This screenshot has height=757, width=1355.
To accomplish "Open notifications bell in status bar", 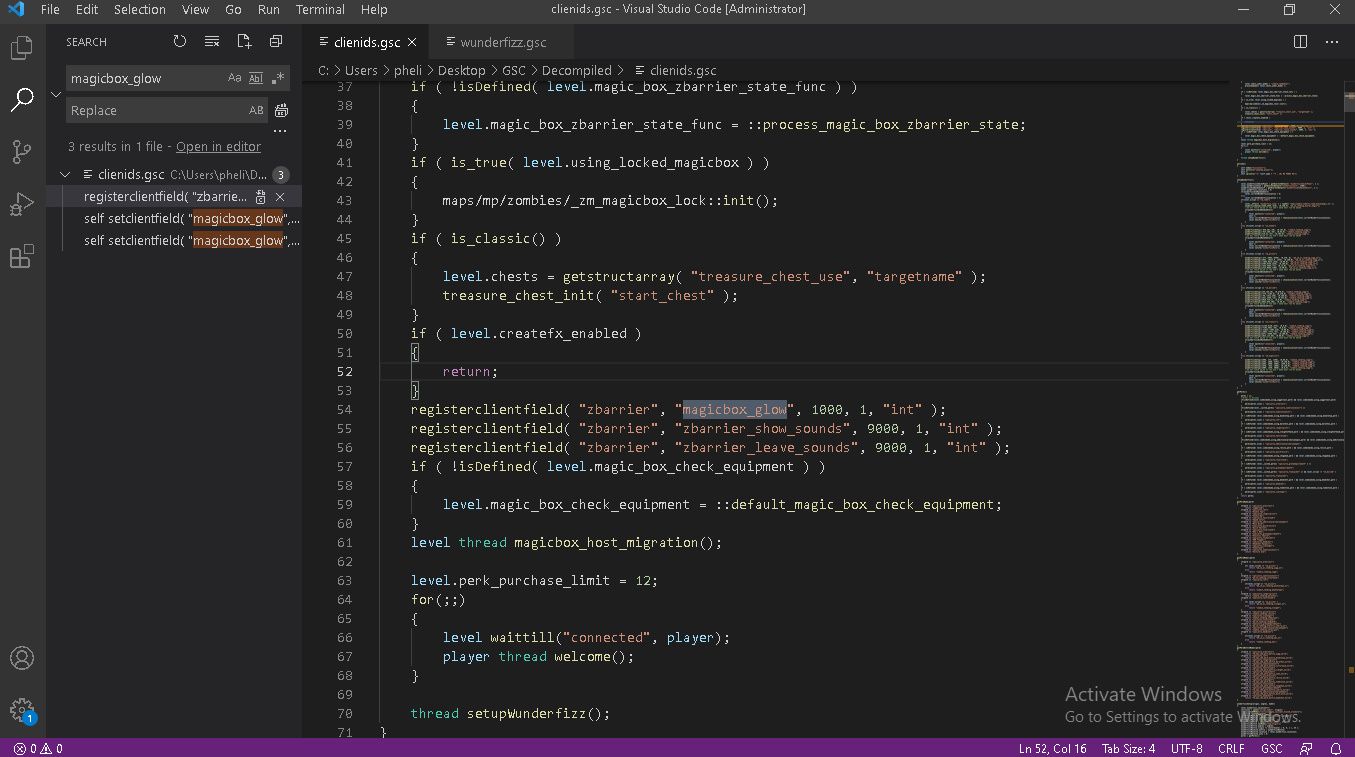I will tap(1336, 748).
